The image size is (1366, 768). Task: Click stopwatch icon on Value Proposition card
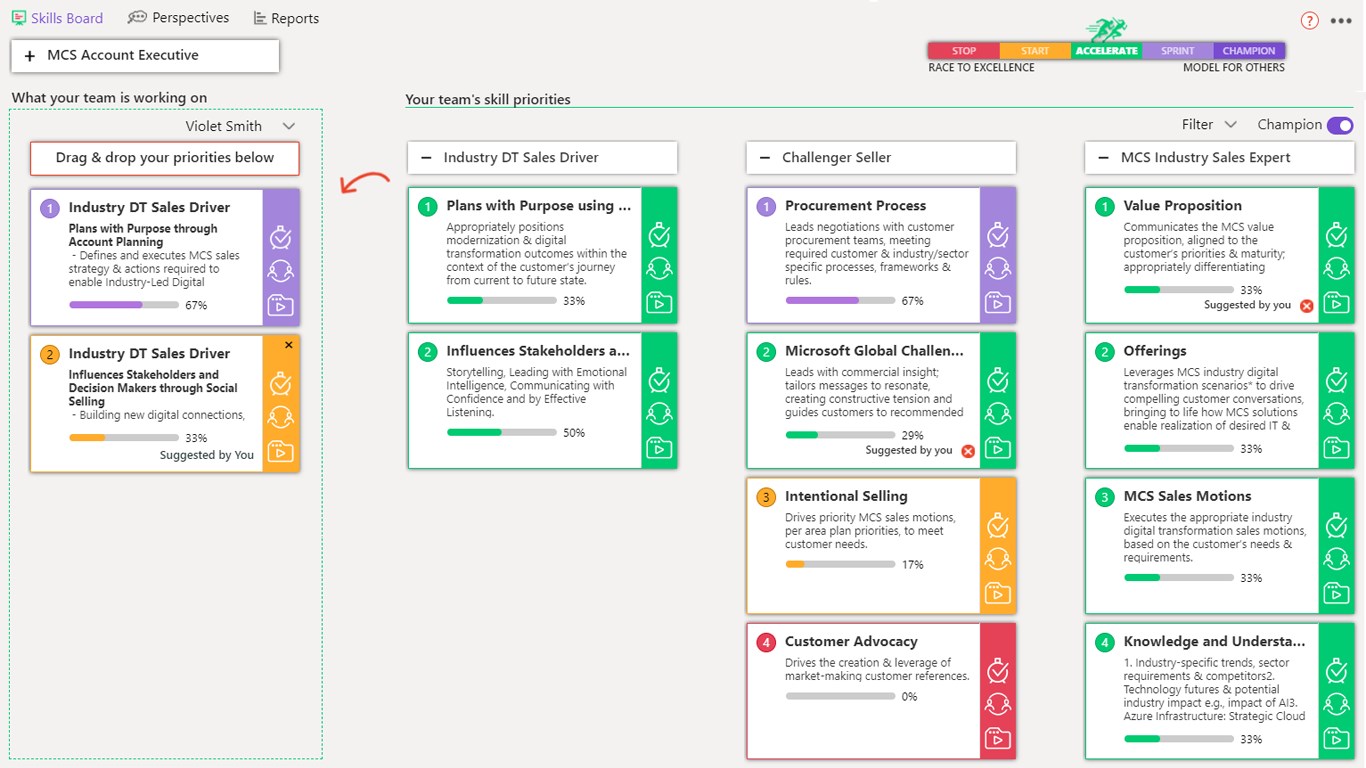[1336, 235]
